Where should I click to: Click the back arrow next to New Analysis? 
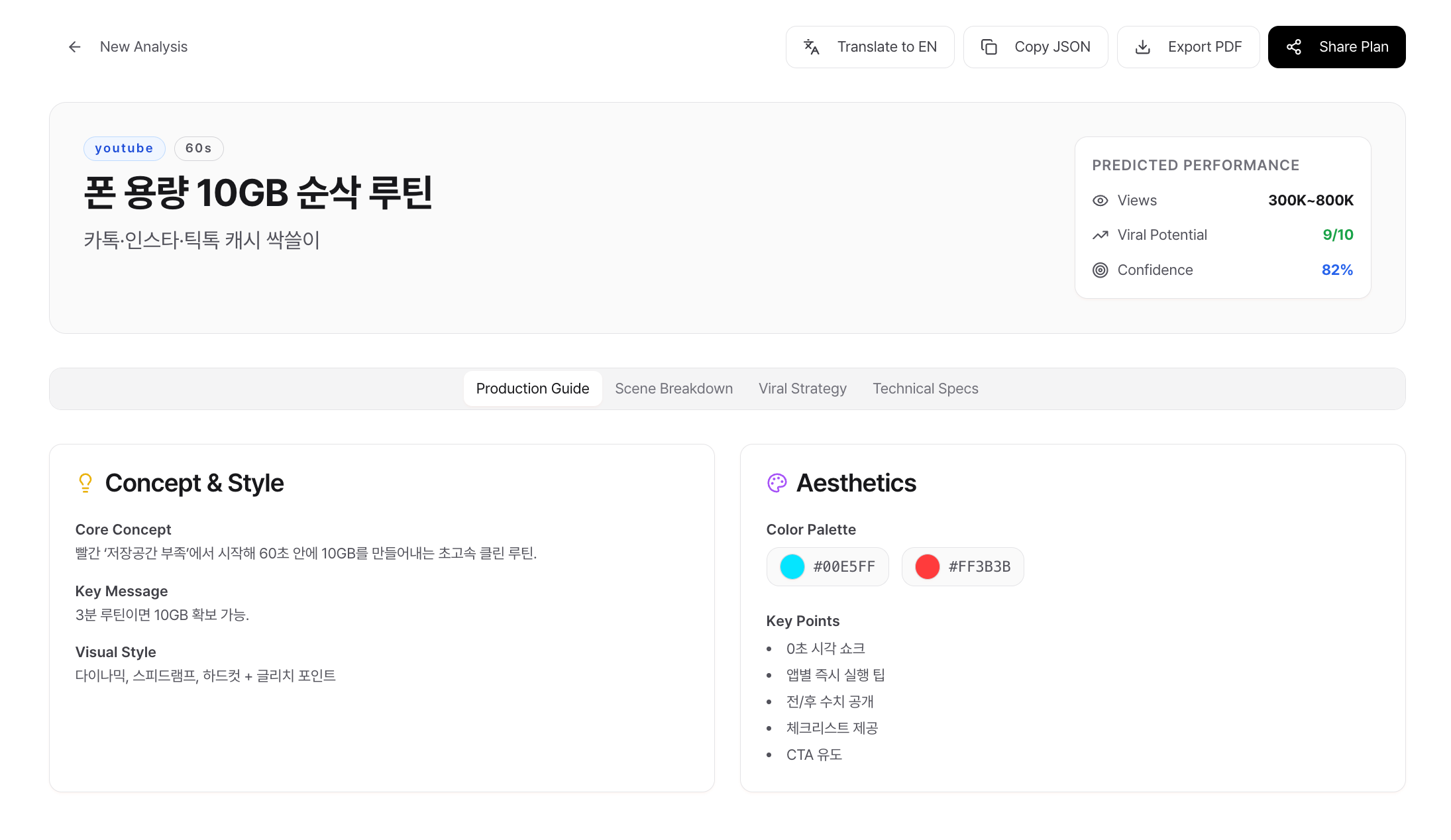74,46
